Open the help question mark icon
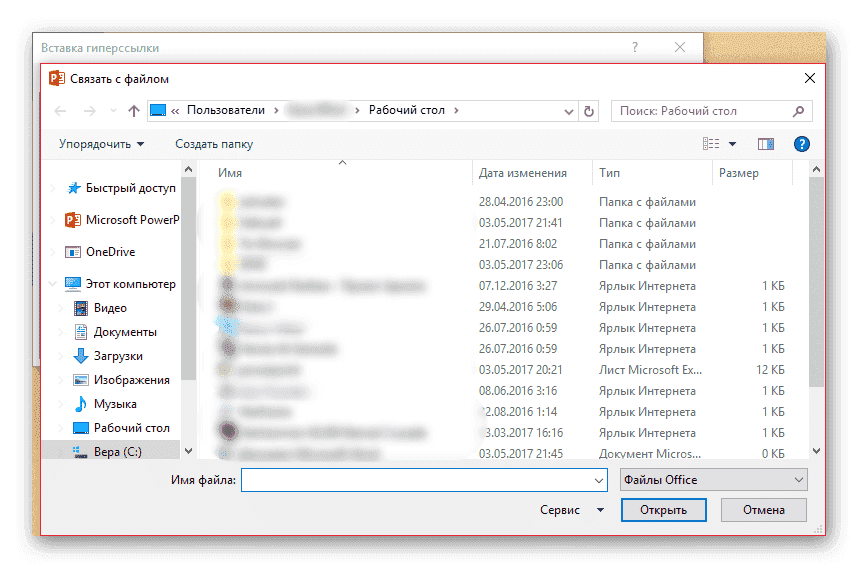Screen dimensions: 858x568 point(801,144)
